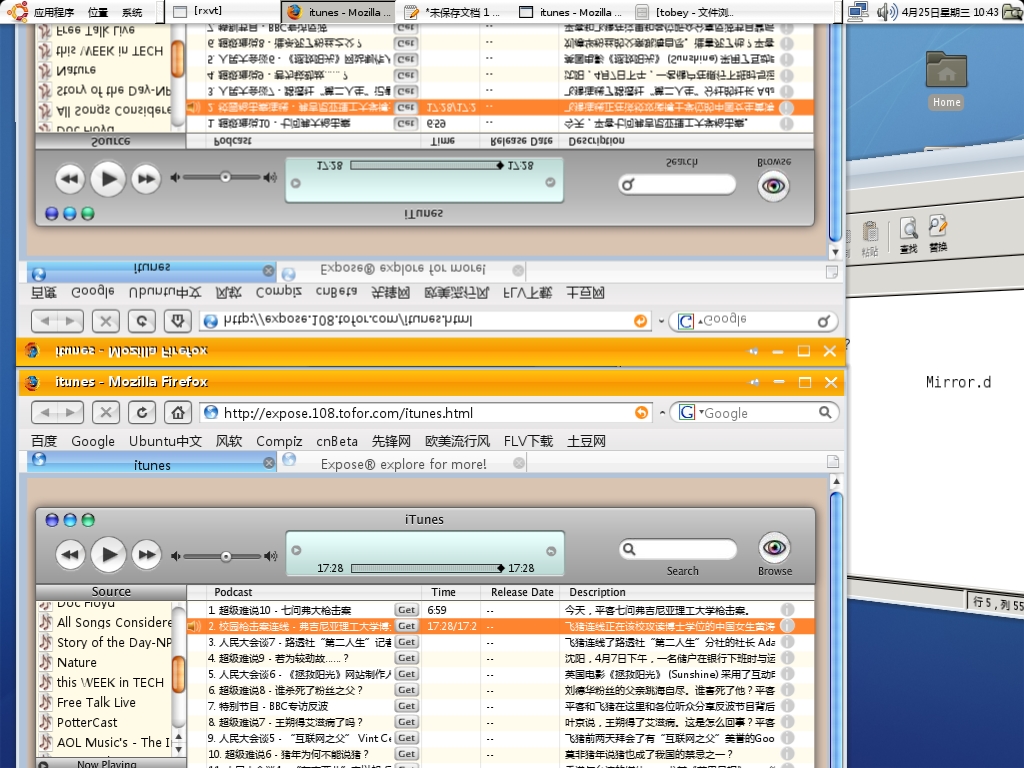Click the green dot button in upright iTunes titlebar
The image size is (1024, 768).
[x=88, y=520]
